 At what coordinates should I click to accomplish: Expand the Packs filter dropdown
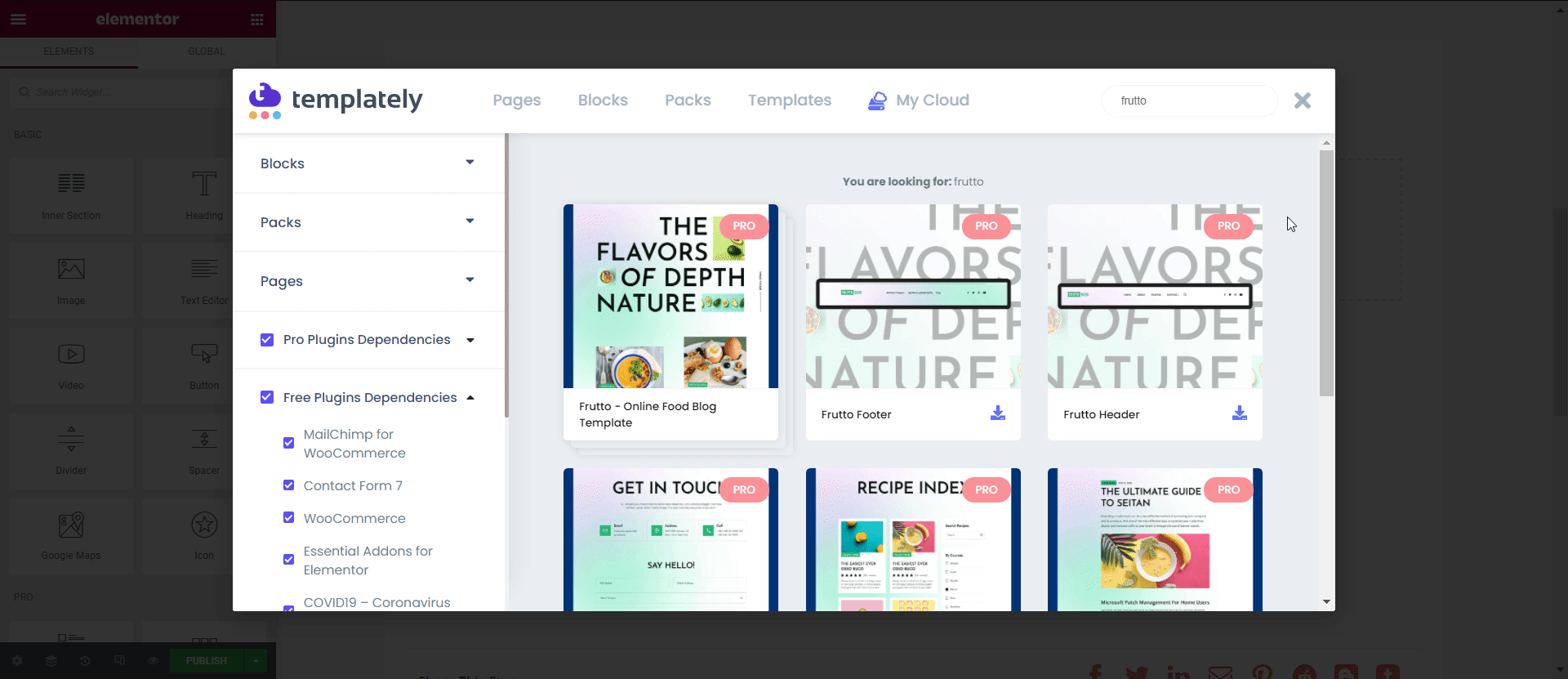pyautogui.click(x=470, y=221)
